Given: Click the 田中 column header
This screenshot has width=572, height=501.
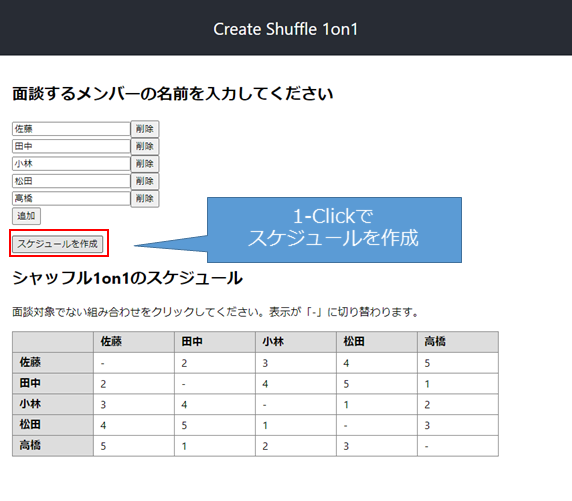Looking at the screenshot, I should 215,342.
